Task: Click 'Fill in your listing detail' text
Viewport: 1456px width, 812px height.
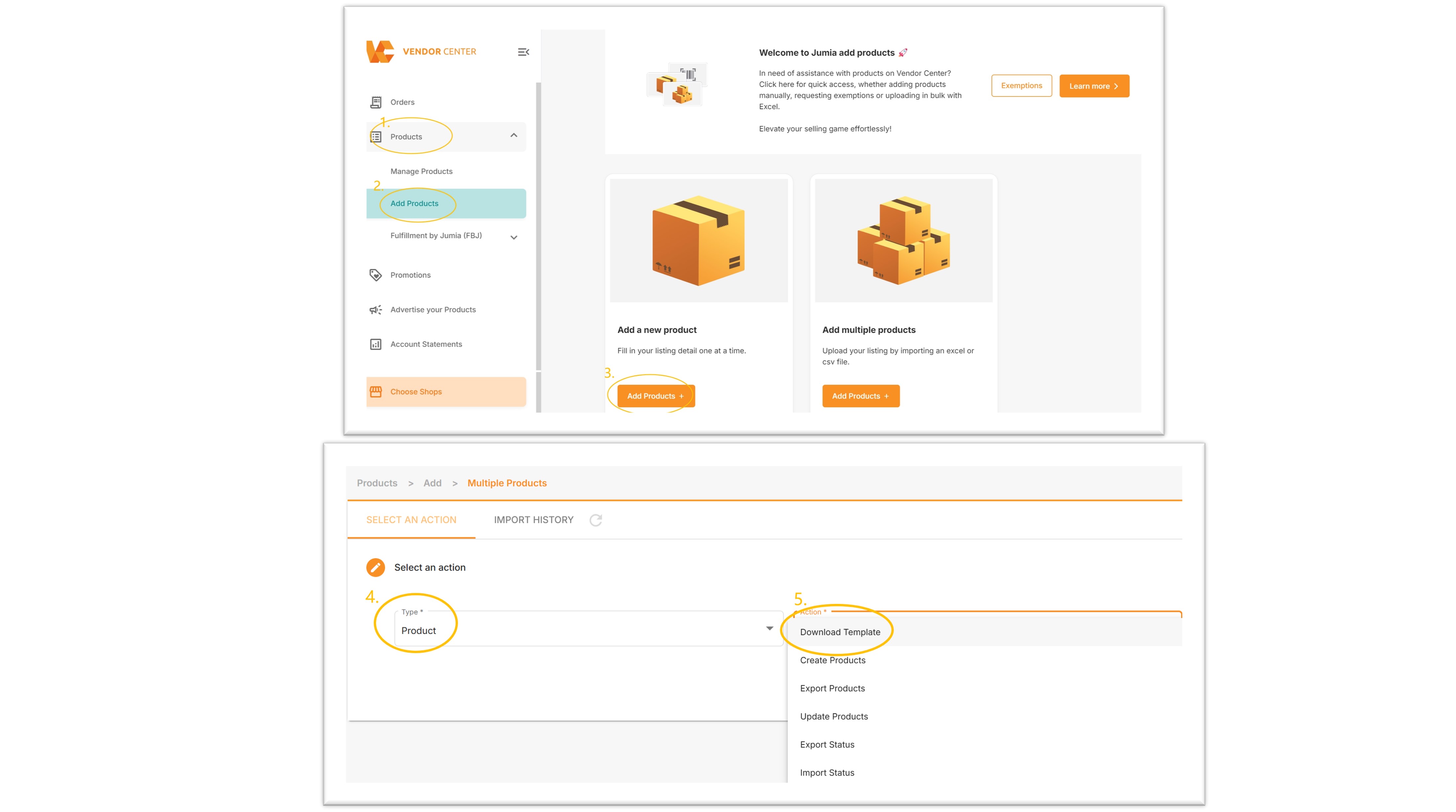Action: point(682,351)
